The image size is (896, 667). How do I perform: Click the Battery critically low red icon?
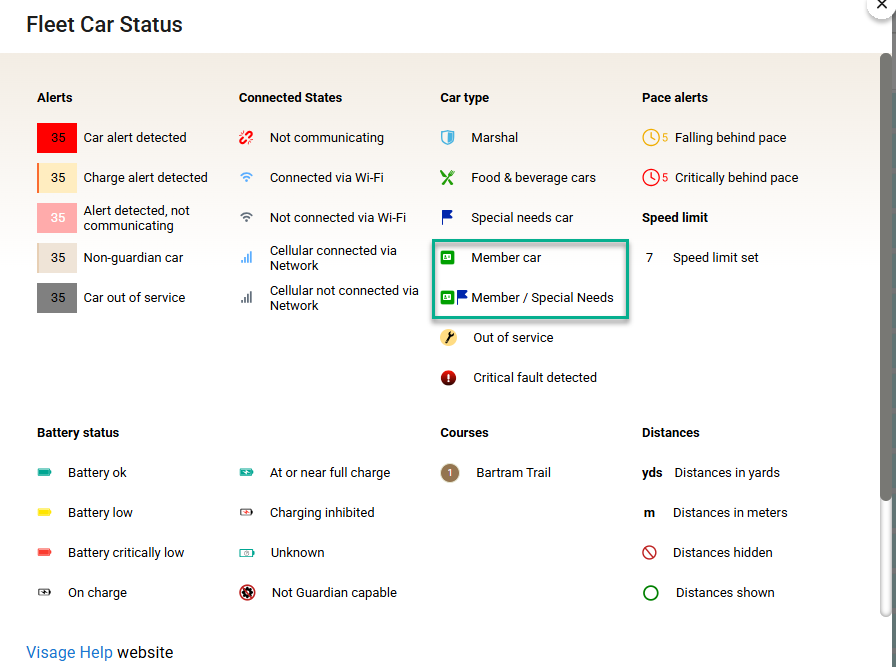coord(45,553)
